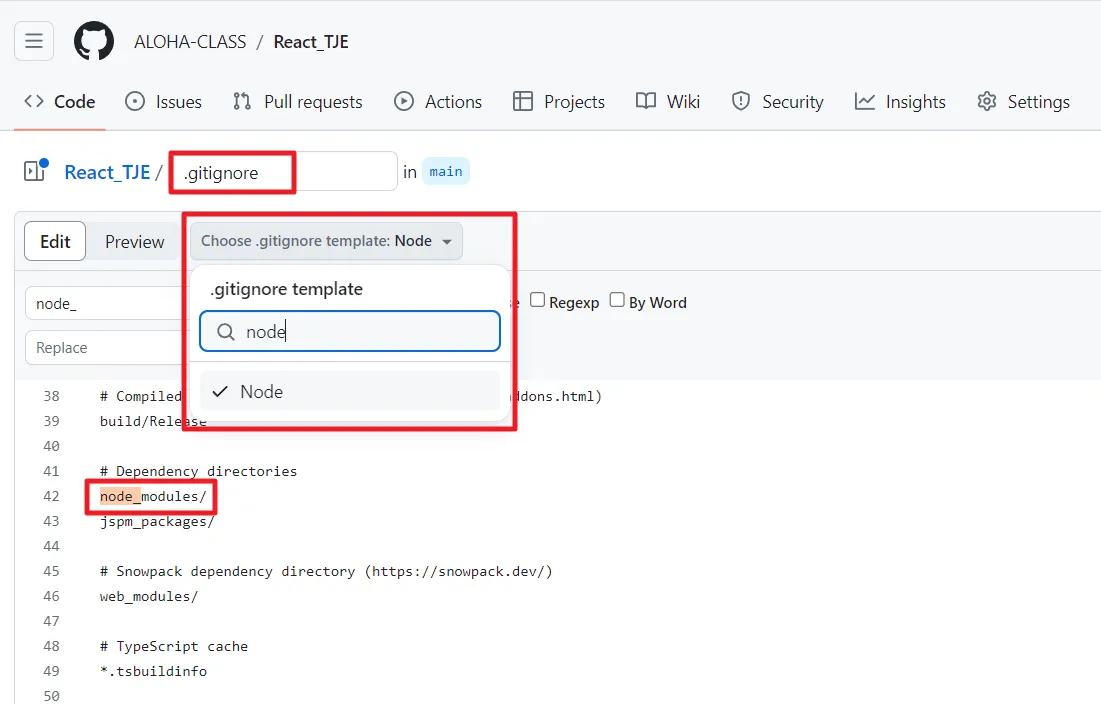Open the Security tab
Viewport: 1101px width, 704px height.
pyautogui.click(x=777, y=102)
